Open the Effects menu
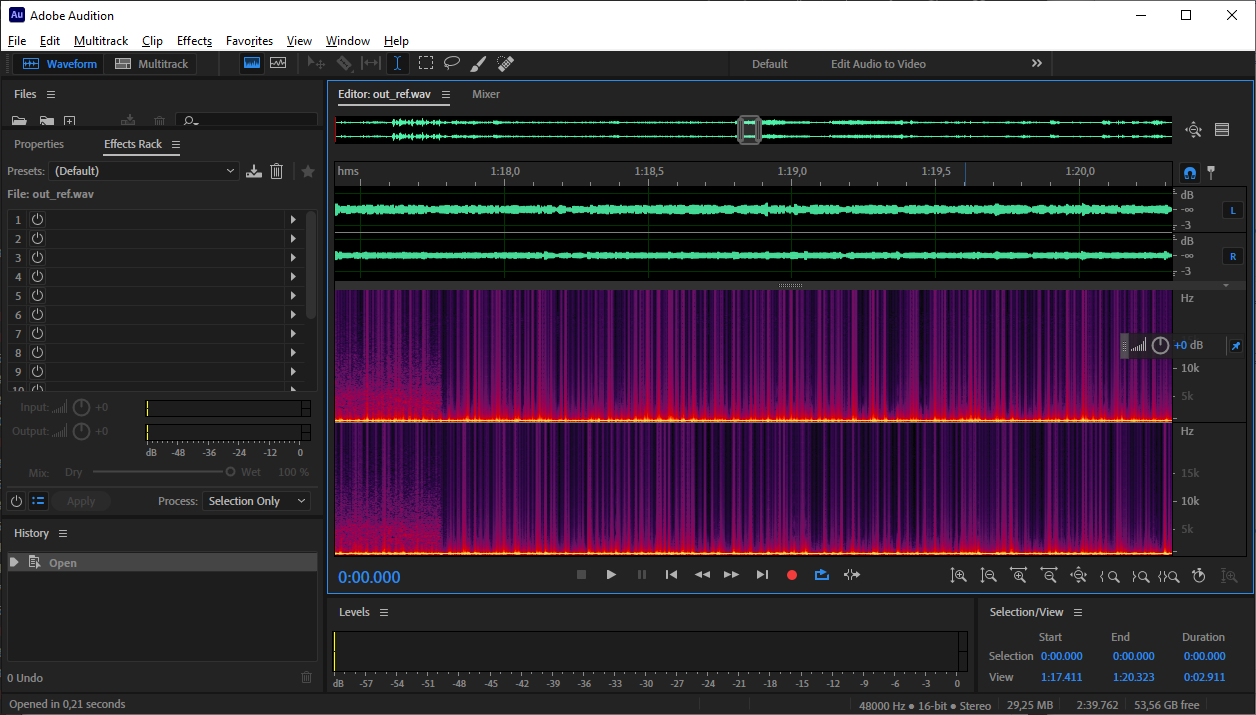 click(194, 41)
